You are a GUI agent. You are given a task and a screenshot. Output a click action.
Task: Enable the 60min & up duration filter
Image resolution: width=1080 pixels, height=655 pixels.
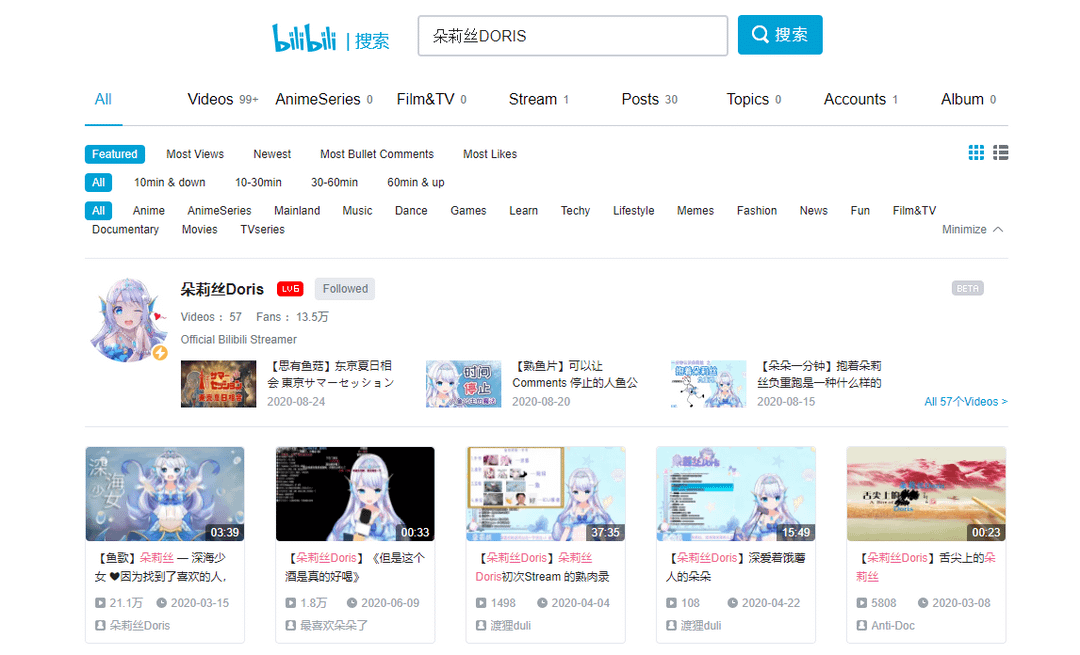pyautogui.click(x=414, y=182)
